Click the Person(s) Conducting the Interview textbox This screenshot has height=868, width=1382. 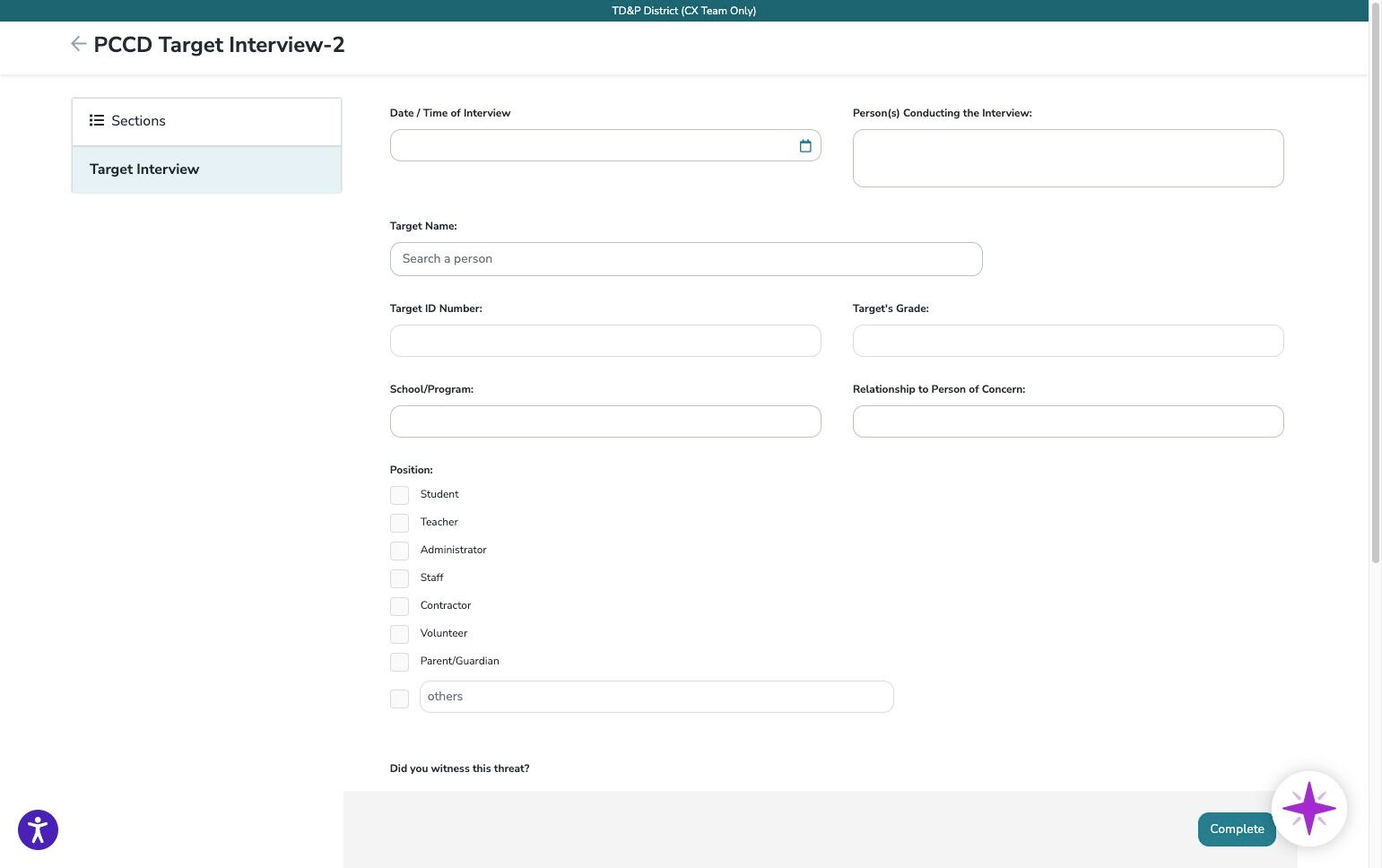(x=1068, y=158)
